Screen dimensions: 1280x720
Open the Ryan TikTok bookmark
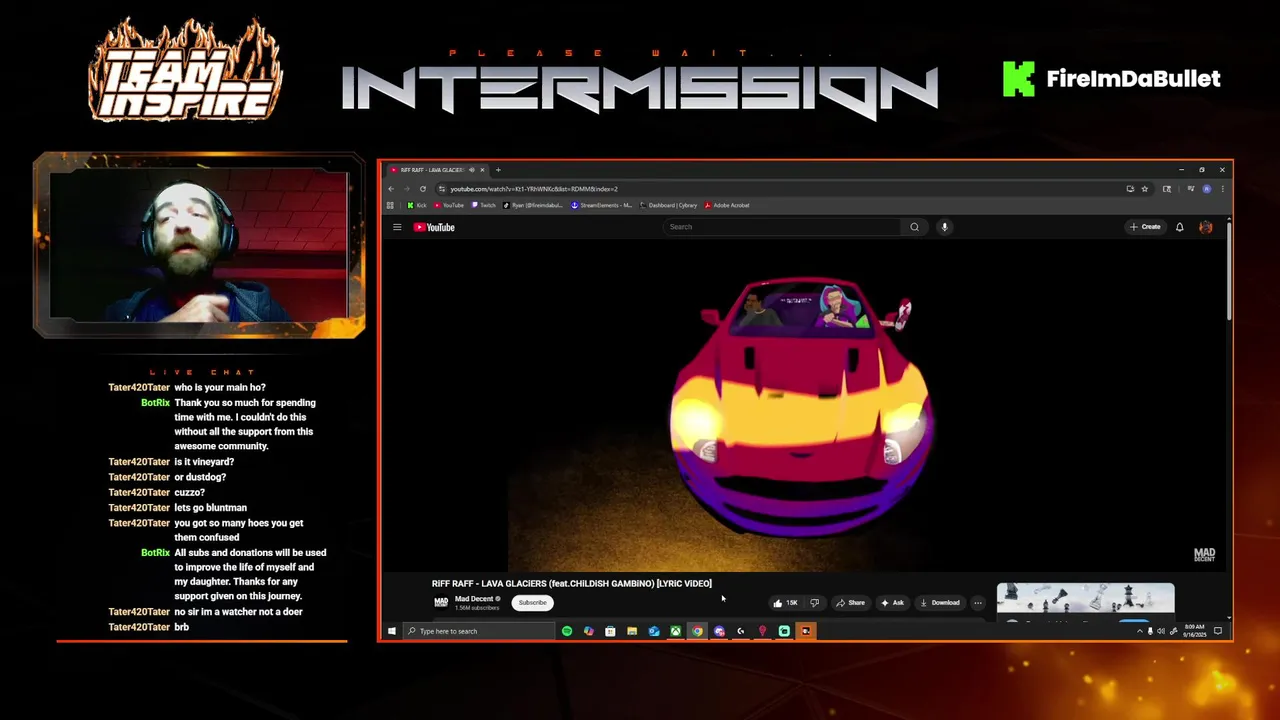point(533,205)
